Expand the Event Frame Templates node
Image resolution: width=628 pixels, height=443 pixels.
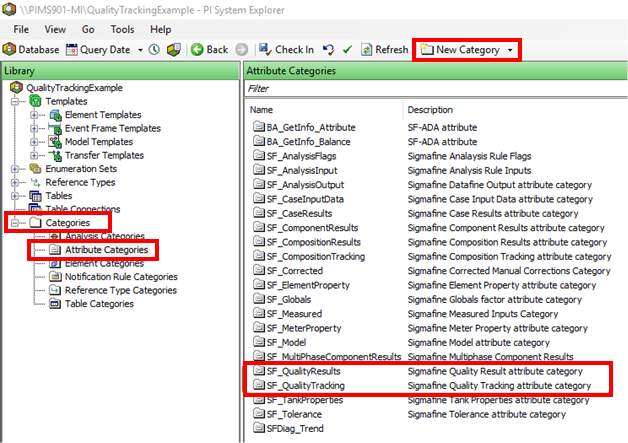coord(34,129)
